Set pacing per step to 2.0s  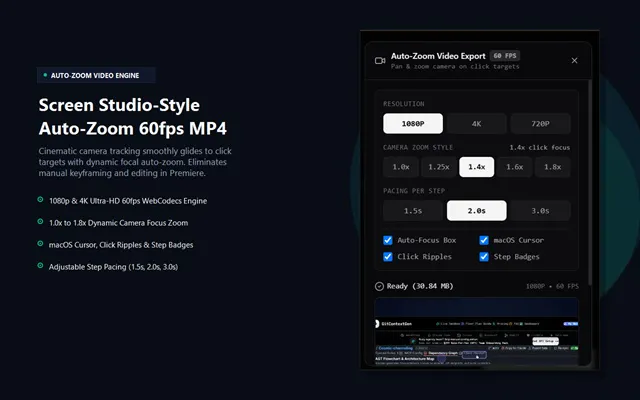[x=476, y=211]
